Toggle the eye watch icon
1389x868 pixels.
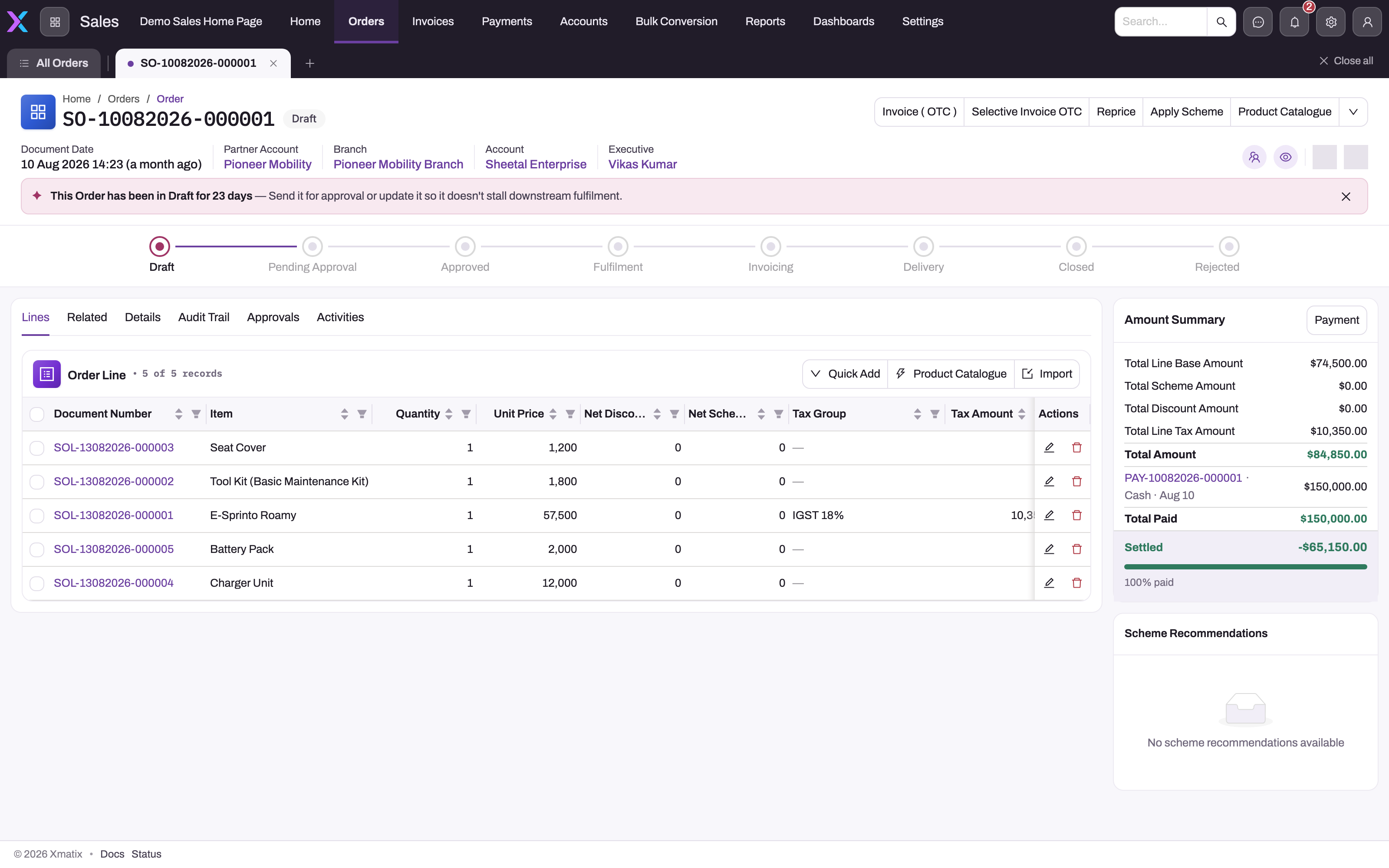1285,157
